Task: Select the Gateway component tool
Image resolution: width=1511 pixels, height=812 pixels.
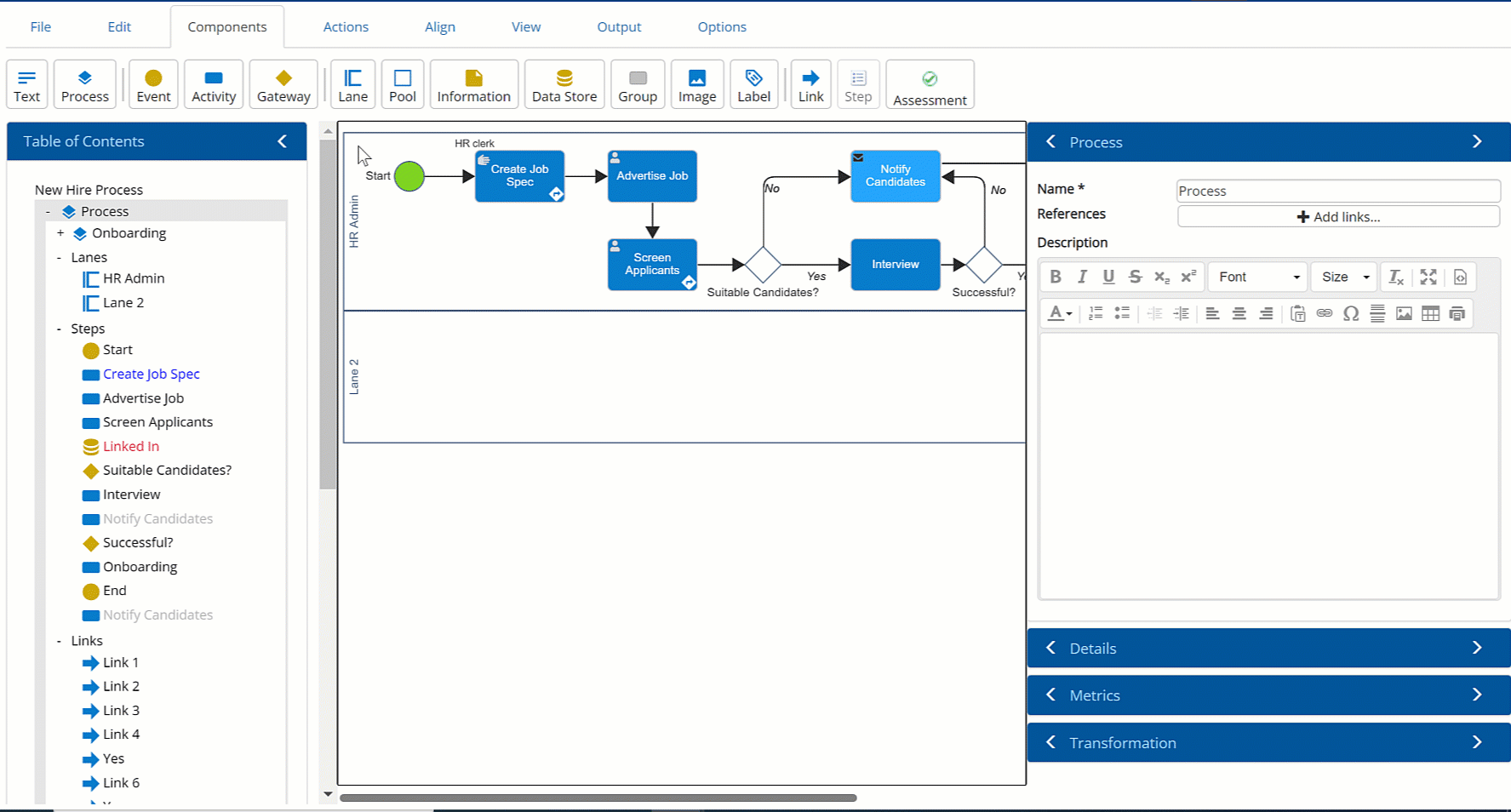Action: coord(283,84)
